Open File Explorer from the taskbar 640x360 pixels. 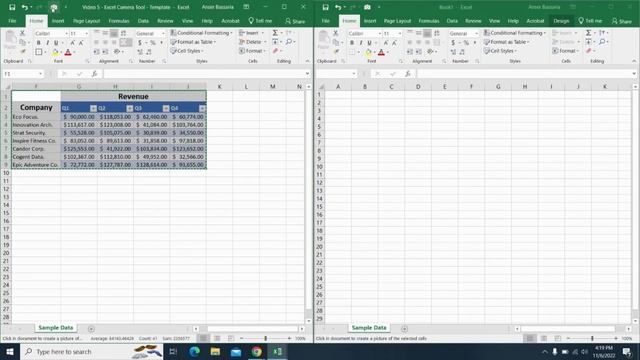[215, 351]
